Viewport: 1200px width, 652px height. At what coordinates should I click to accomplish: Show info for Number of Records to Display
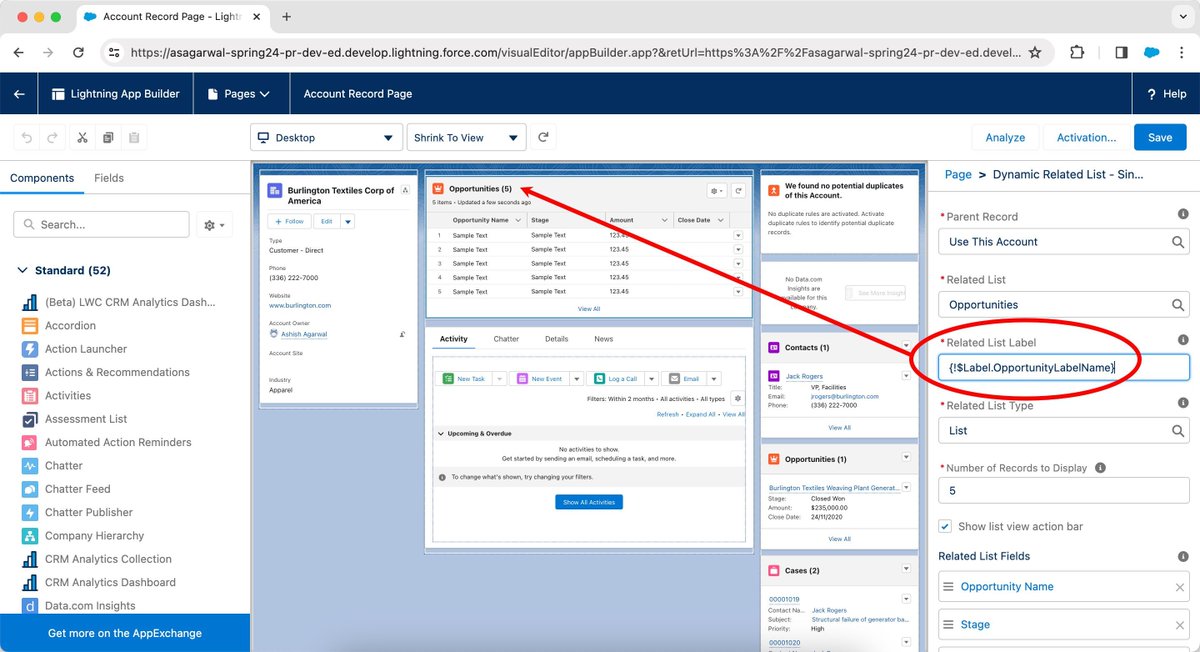[x=1100, y=468]
